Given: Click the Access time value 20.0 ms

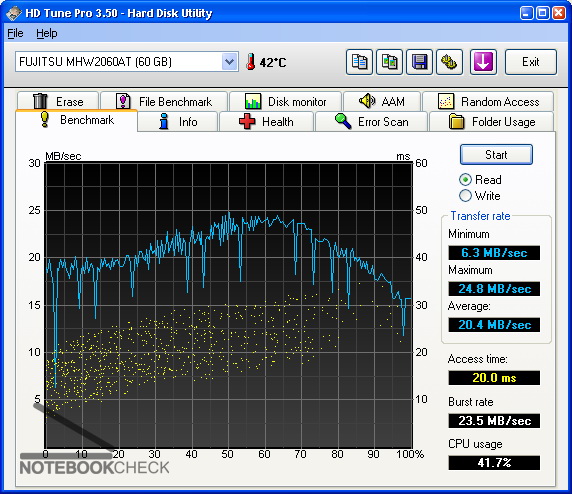Looking at the screenshot, I should pyautogui.click(x=494, y=378).
